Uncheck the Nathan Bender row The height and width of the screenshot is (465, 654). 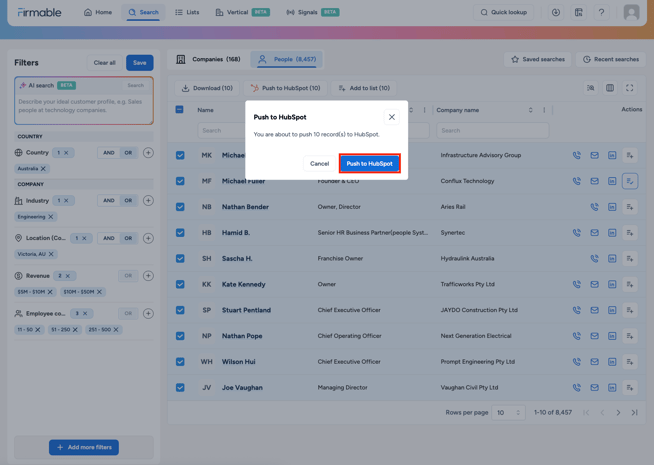(x=180, y=207)
